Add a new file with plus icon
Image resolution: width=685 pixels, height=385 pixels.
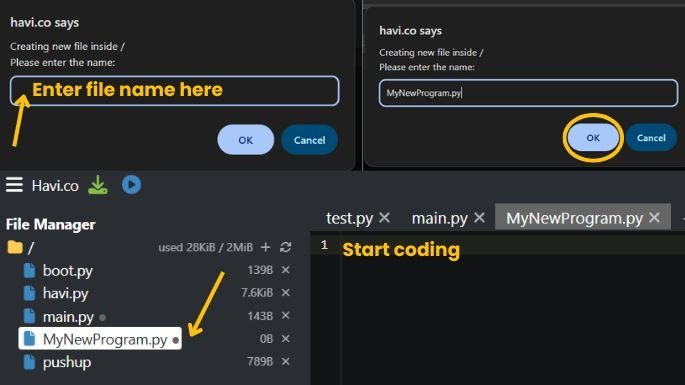coord(265,247)
